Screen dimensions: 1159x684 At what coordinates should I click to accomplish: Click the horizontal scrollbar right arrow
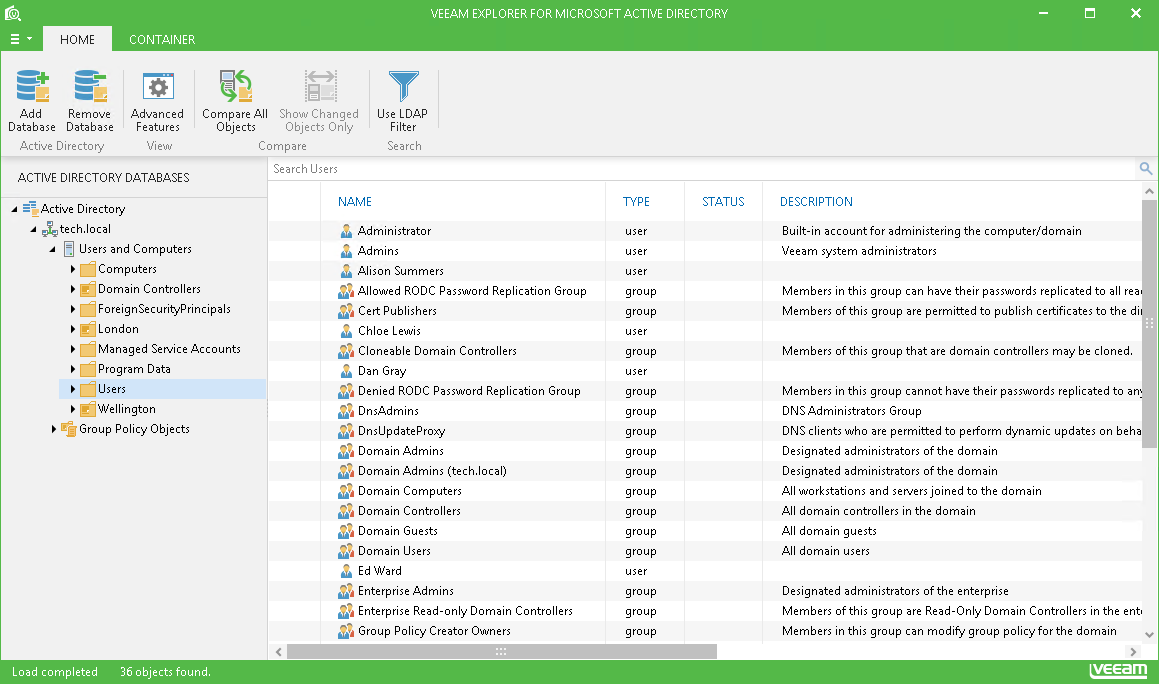click(x=1133, y=651)
